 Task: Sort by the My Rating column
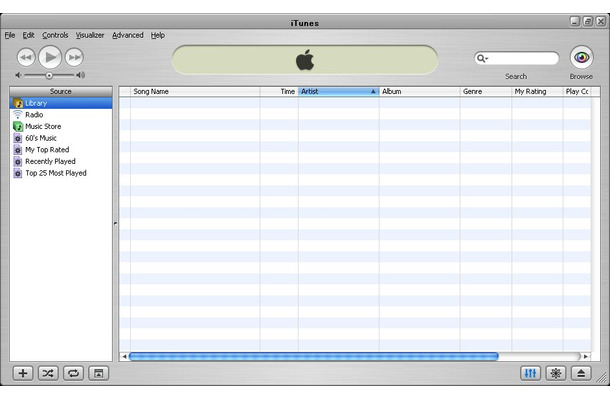click(x=537, y=92)
